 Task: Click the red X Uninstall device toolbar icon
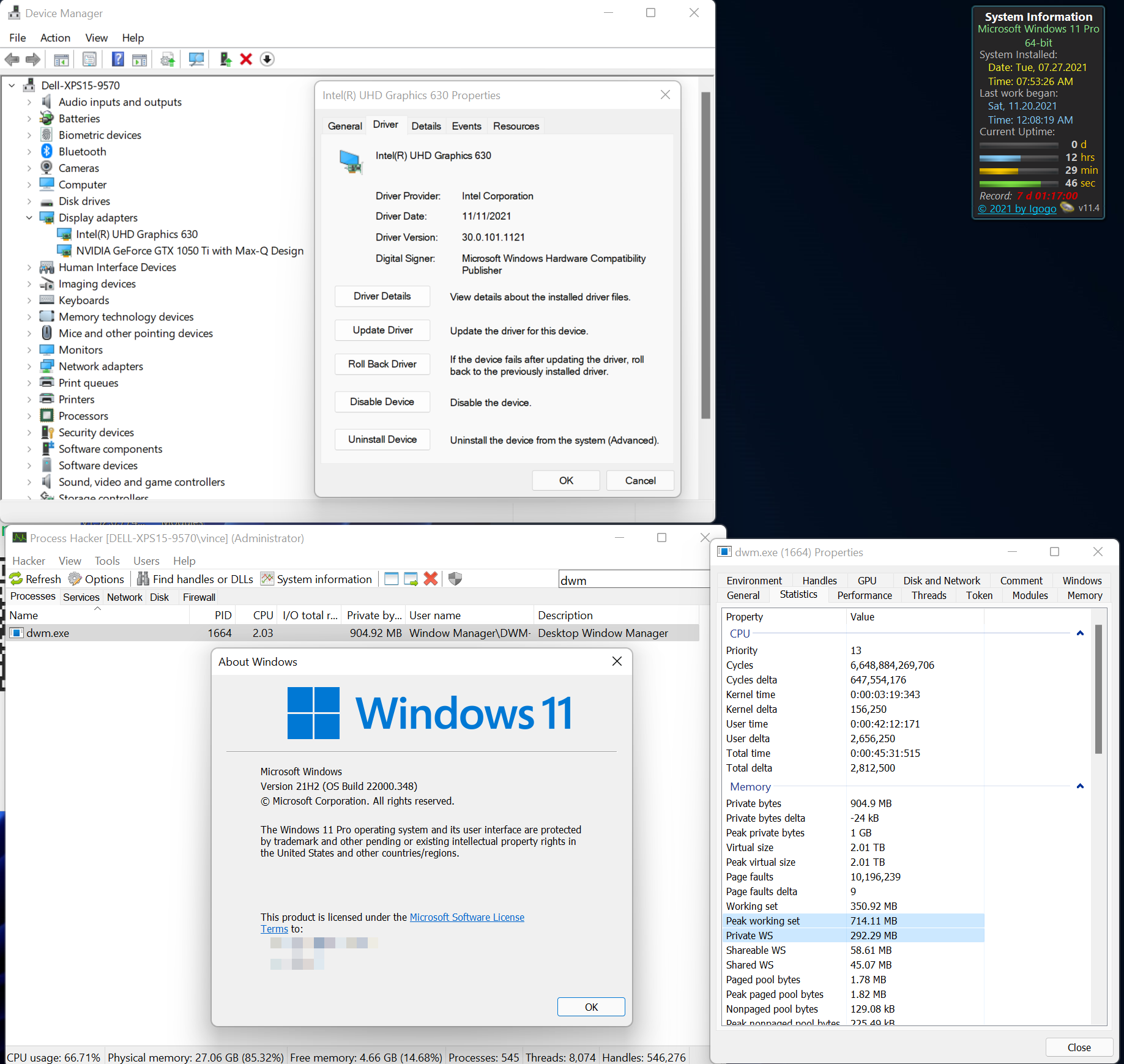[246, 59]
